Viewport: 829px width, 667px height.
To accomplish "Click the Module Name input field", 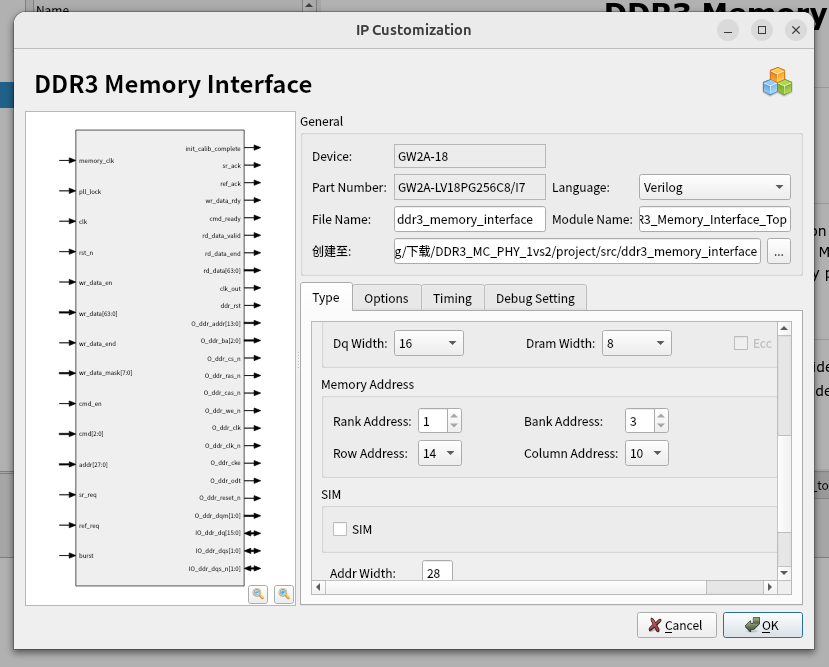I will pyautogui.click(x=715, y=219).
